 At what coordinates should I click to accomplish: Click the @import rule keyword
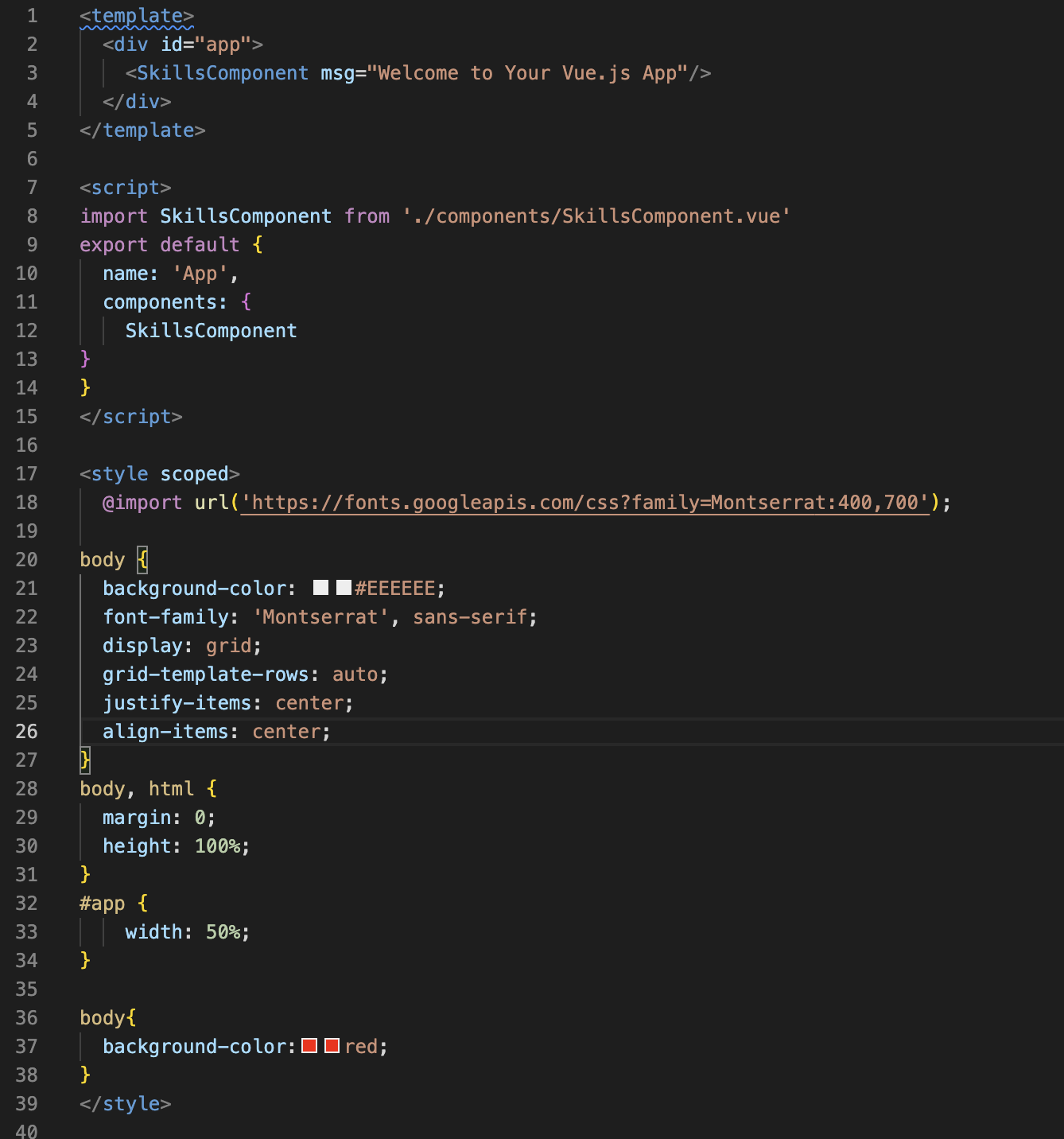pos(142,503)
